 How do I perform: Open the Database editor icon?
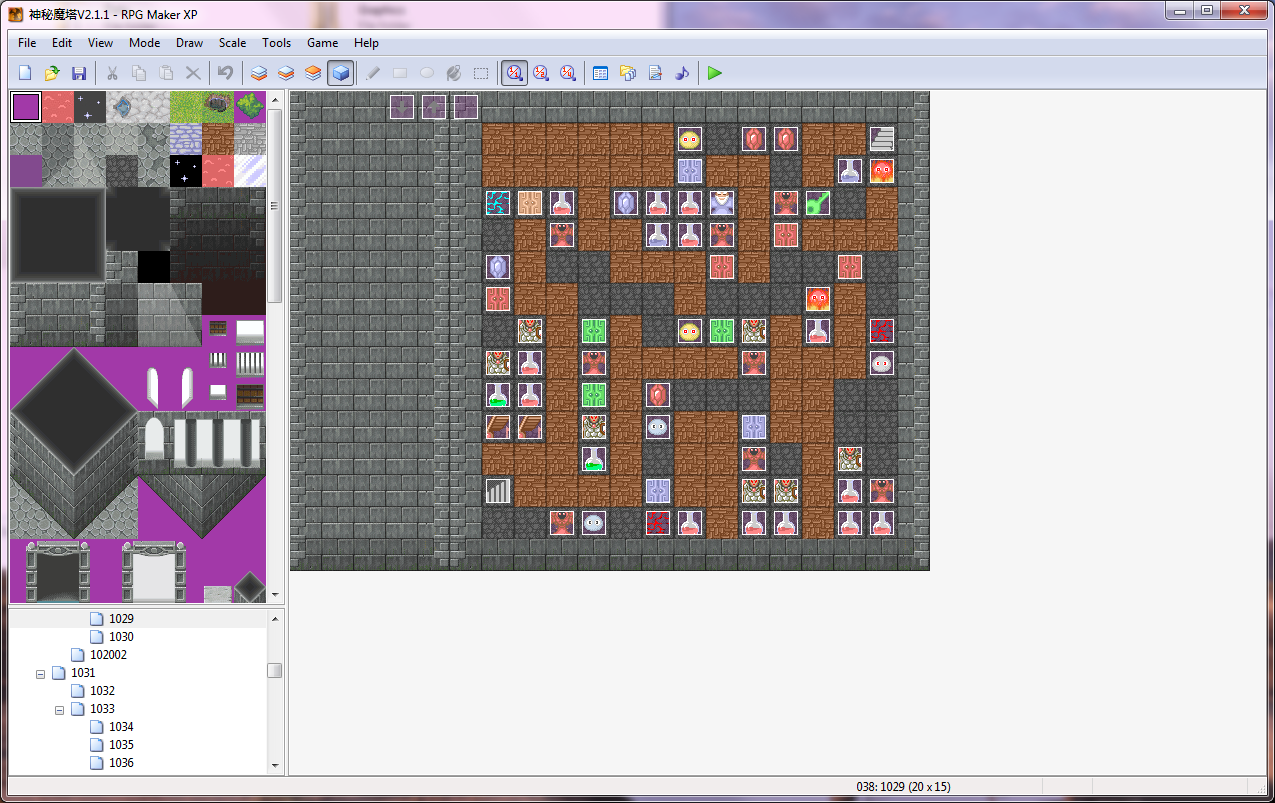(601, 73)
